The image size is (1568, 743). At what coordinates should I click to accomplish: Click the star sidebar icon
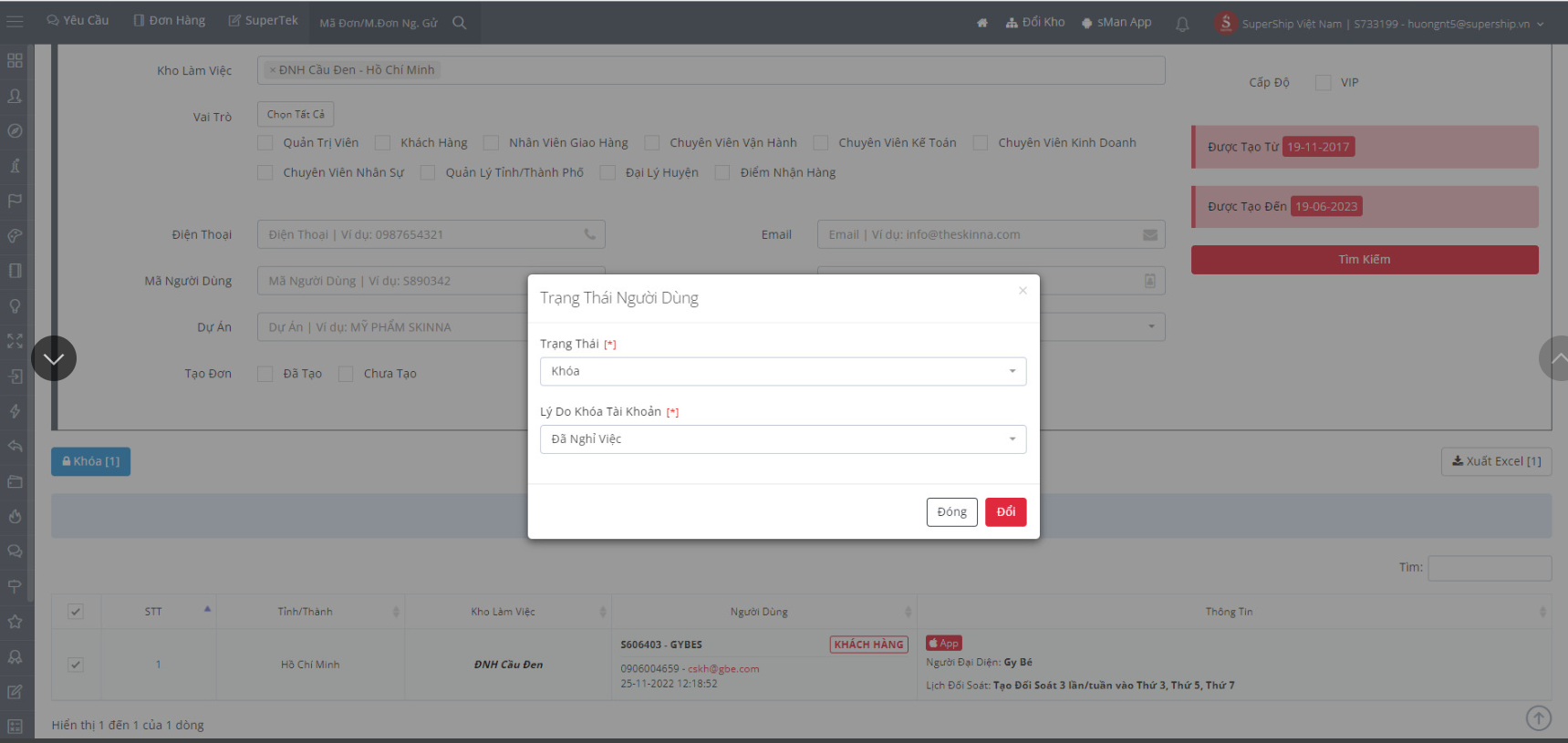[15, 621]
